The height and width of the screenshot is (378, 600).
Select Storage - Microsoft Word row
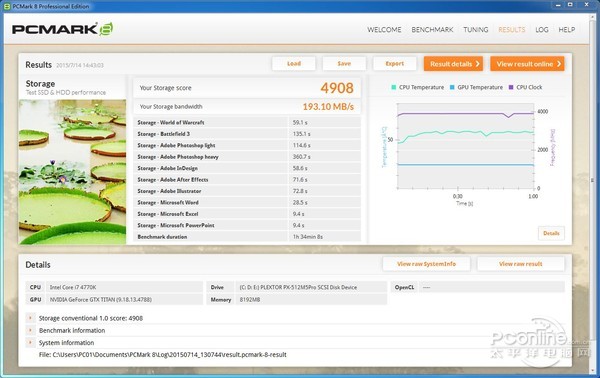click(x=247, y=202)
